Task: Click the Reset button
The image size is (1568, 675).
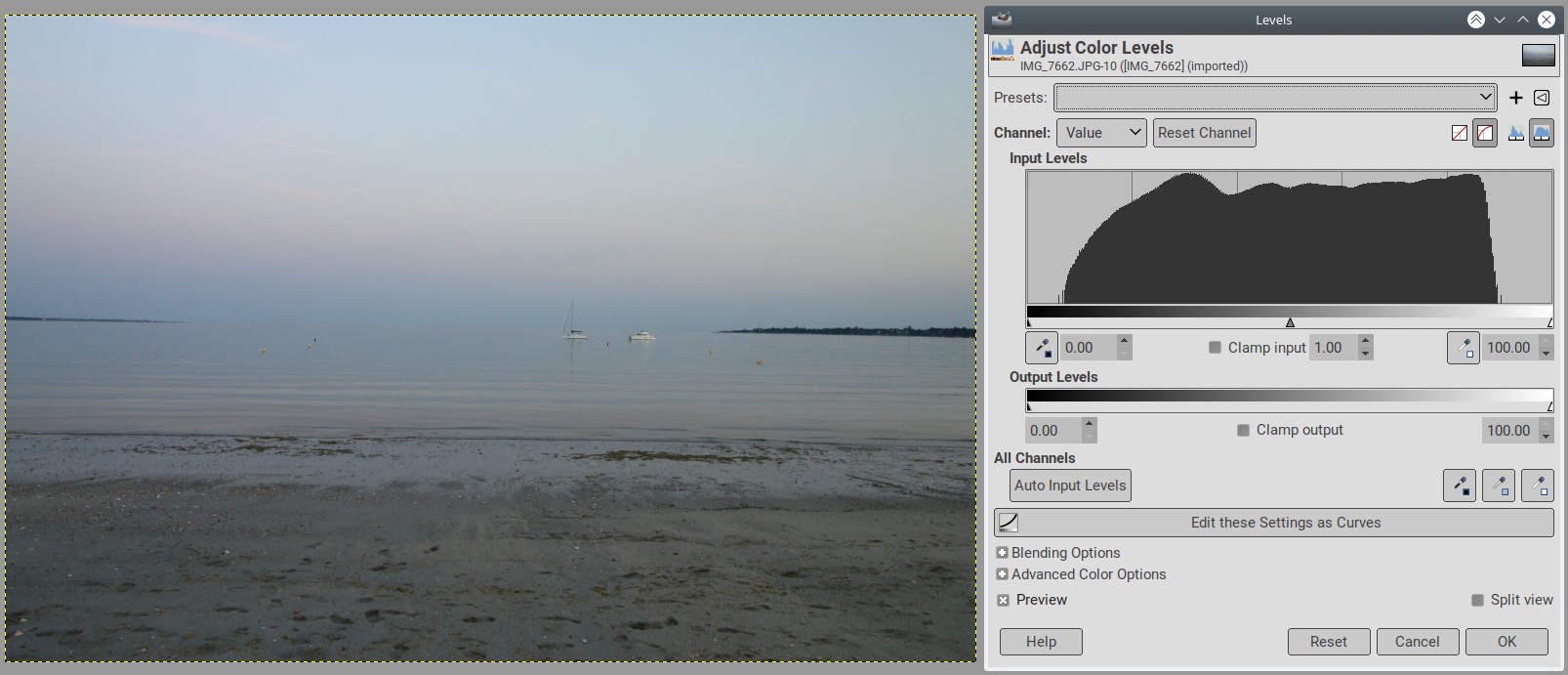Action: click(x=1328, y=642)
